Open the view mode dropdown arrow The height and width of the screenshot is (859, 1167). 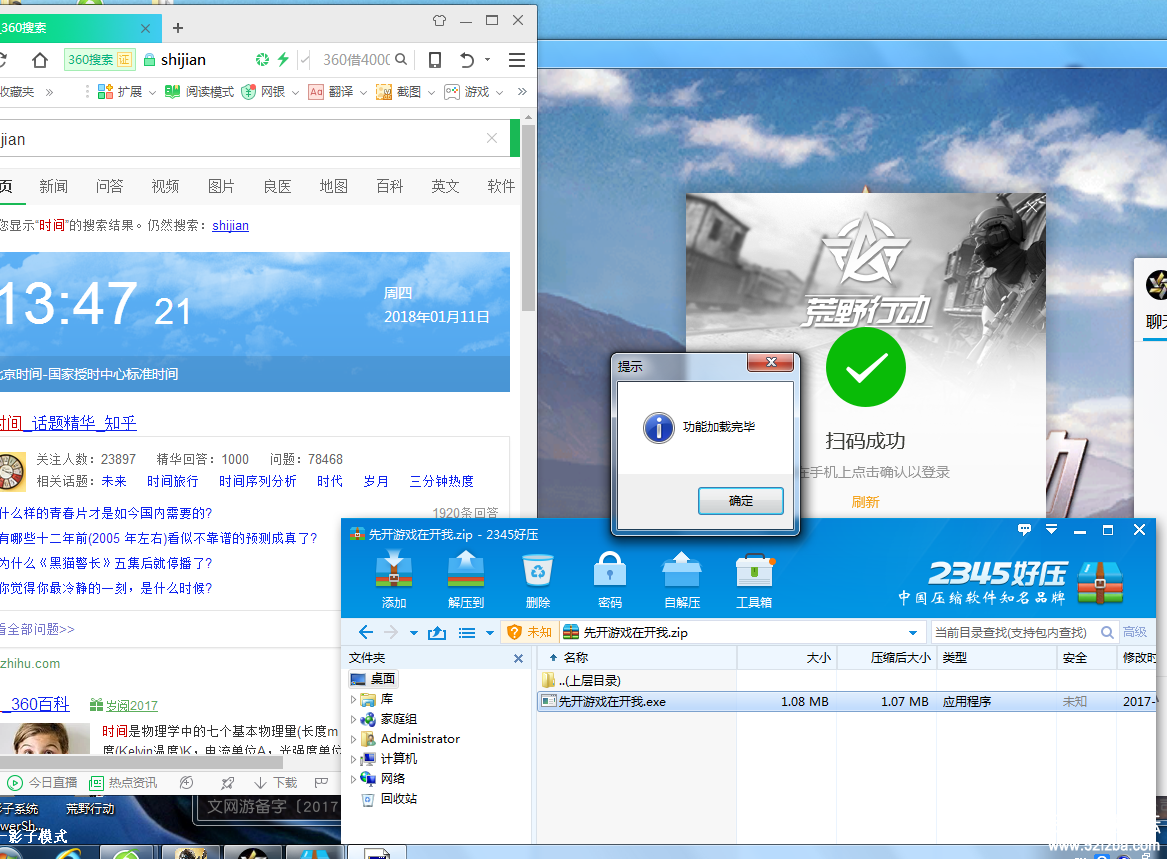tap(489, 633)
